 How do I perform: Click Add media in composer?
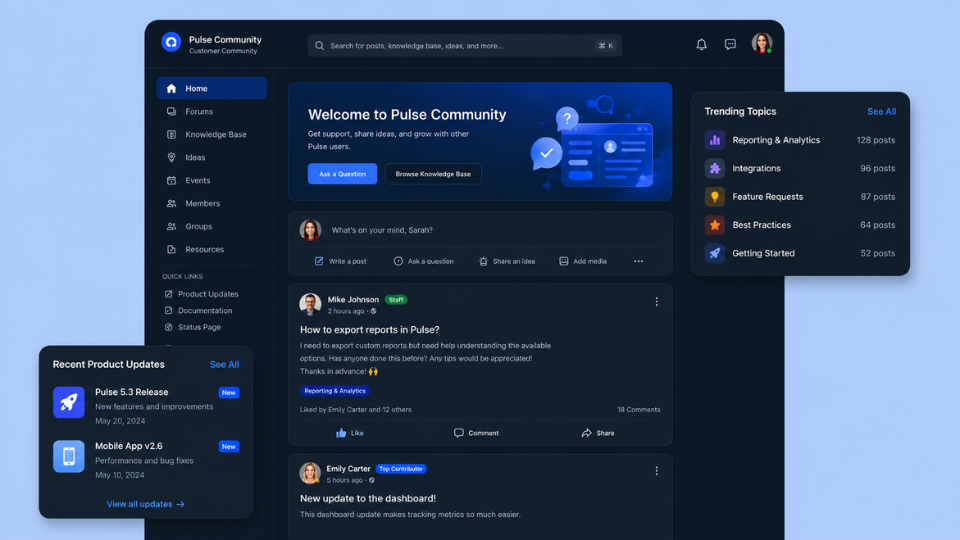[583, 261]
